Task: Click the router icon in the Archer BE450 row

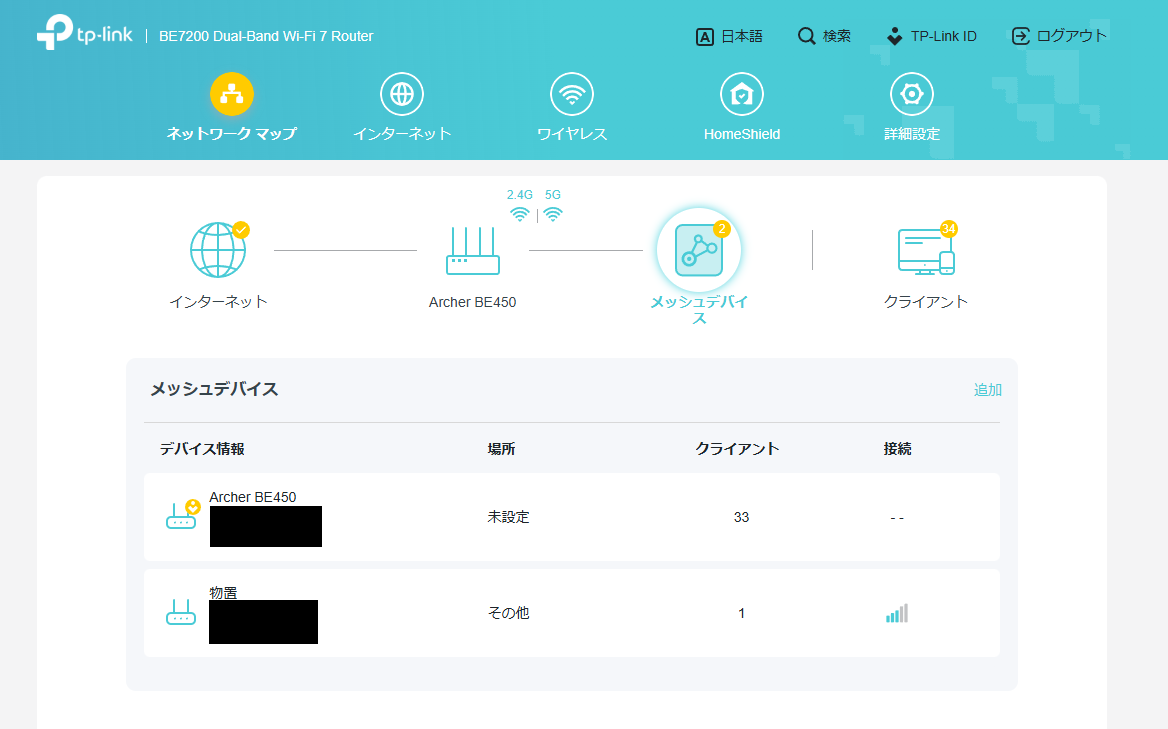Action: tap(182, 515)
